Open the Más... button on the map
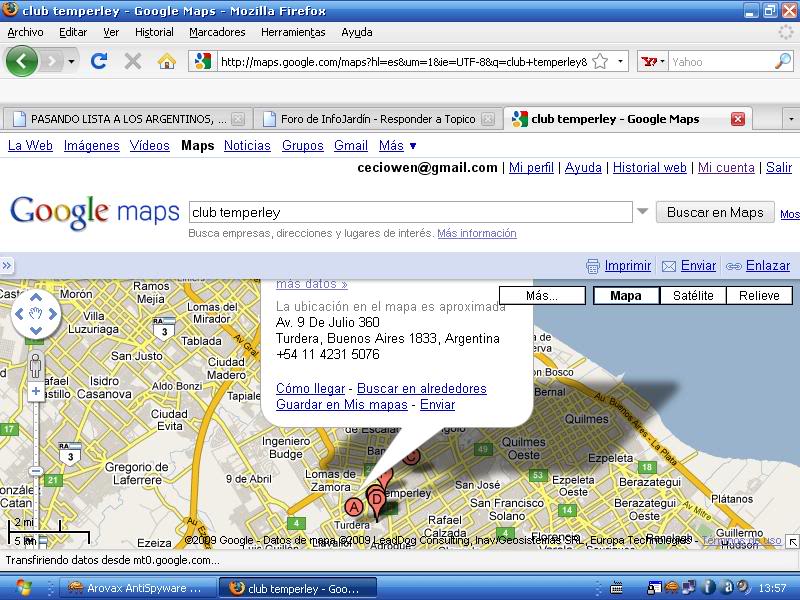Image resolution: width=800 pixels, height=600 pixels. point(542,295)
